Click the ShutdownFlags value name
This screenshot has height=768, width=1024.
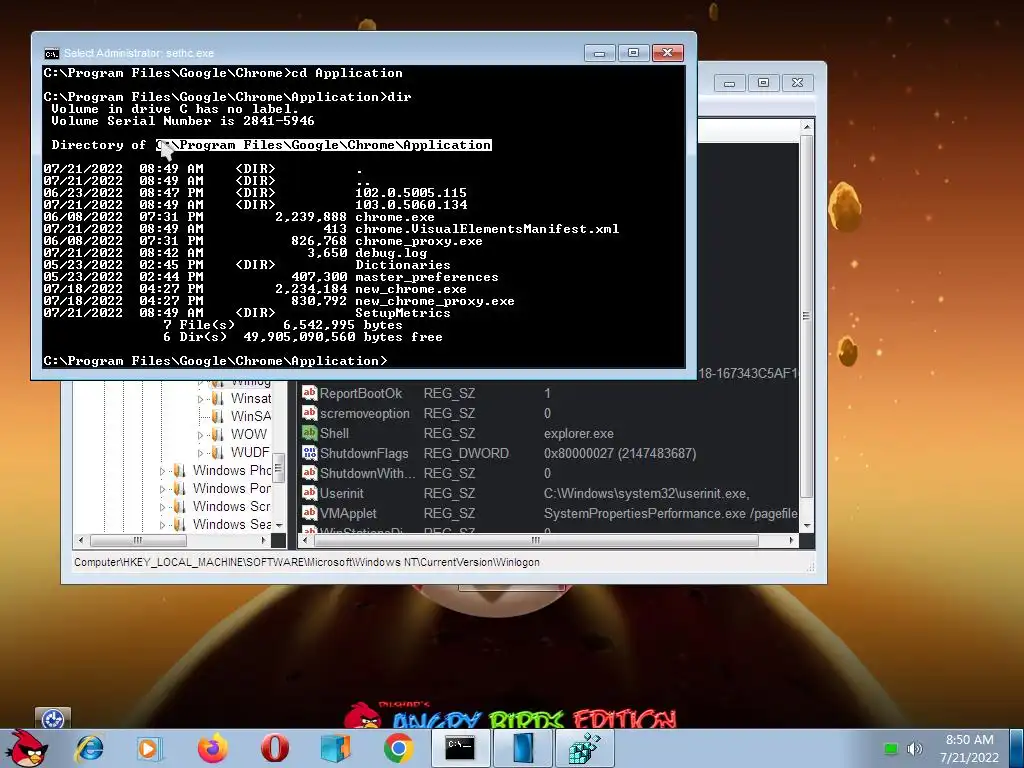click(x=364, y=453)
